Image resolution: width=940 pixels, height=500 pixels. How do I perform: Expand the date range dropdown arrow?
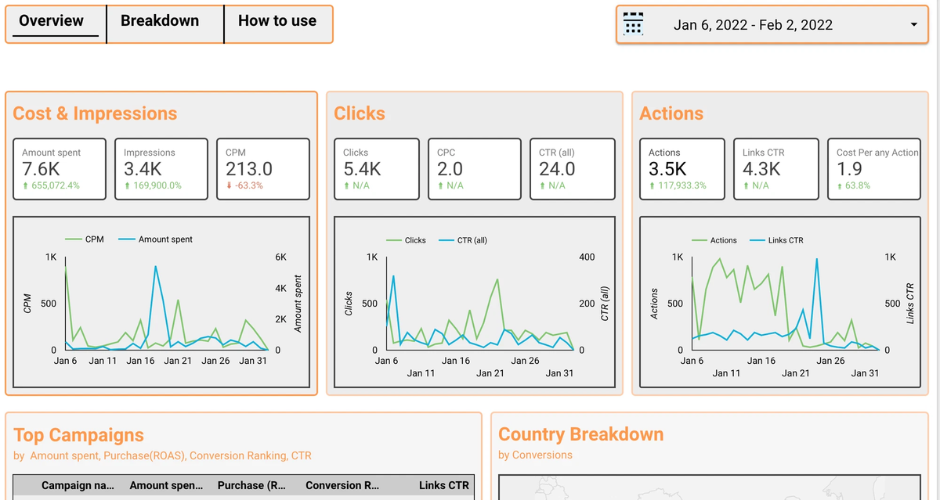click(x=914, y=25)
